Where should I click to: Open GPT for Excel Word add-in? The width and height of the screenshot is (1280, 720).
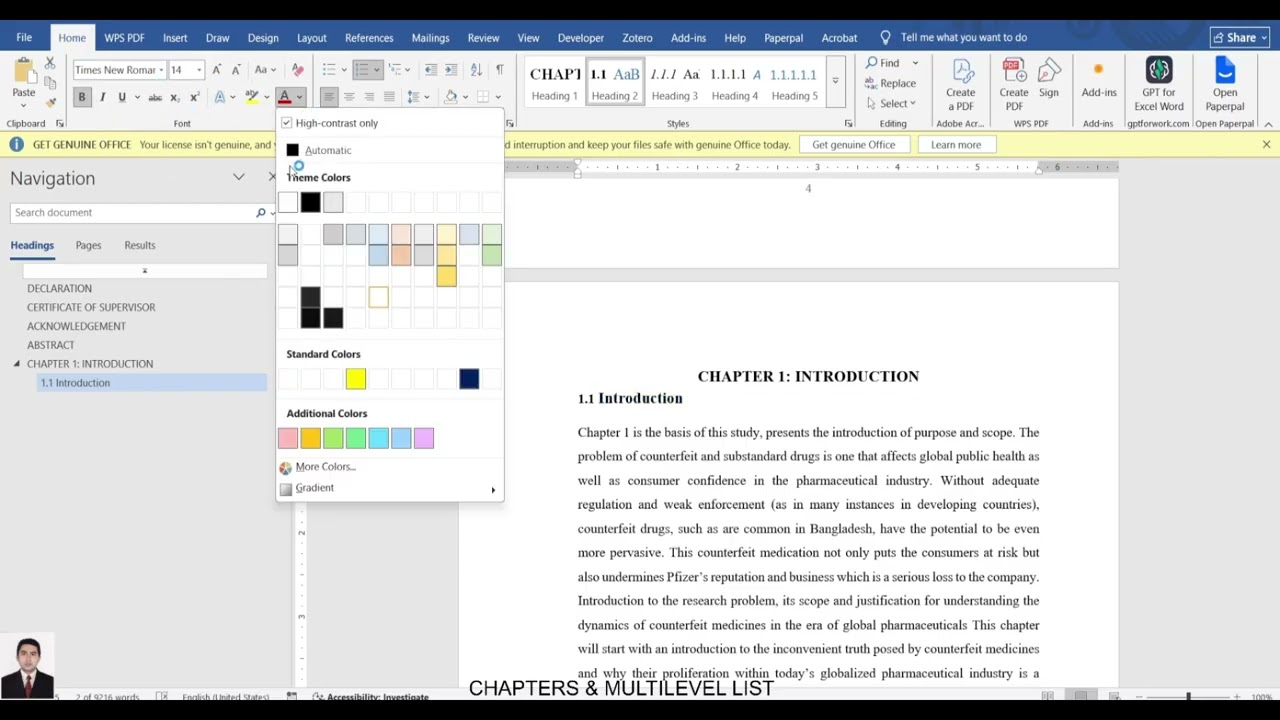point(1158,85)
